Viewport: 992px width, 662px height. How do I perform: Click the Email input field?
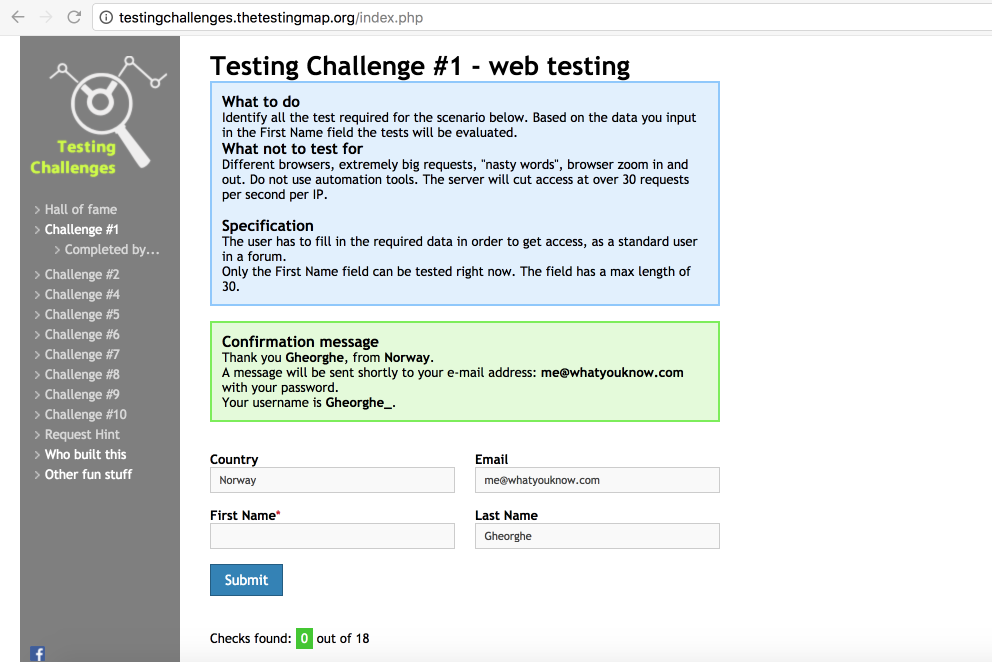pyautogui.click(x=597, y=480)
